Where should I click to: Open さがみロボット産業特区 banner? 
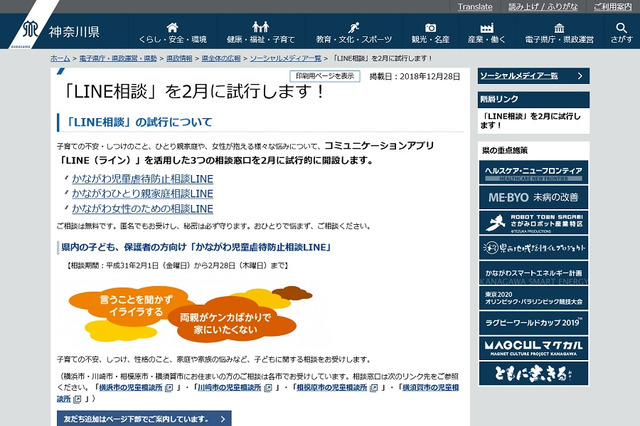[533, 223]
